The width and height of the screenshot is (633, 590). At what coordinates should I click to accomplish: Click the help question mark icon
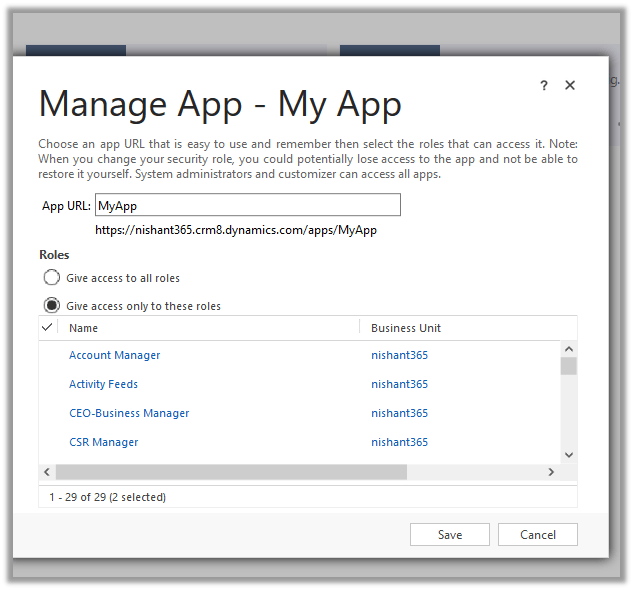coord(544,86)
